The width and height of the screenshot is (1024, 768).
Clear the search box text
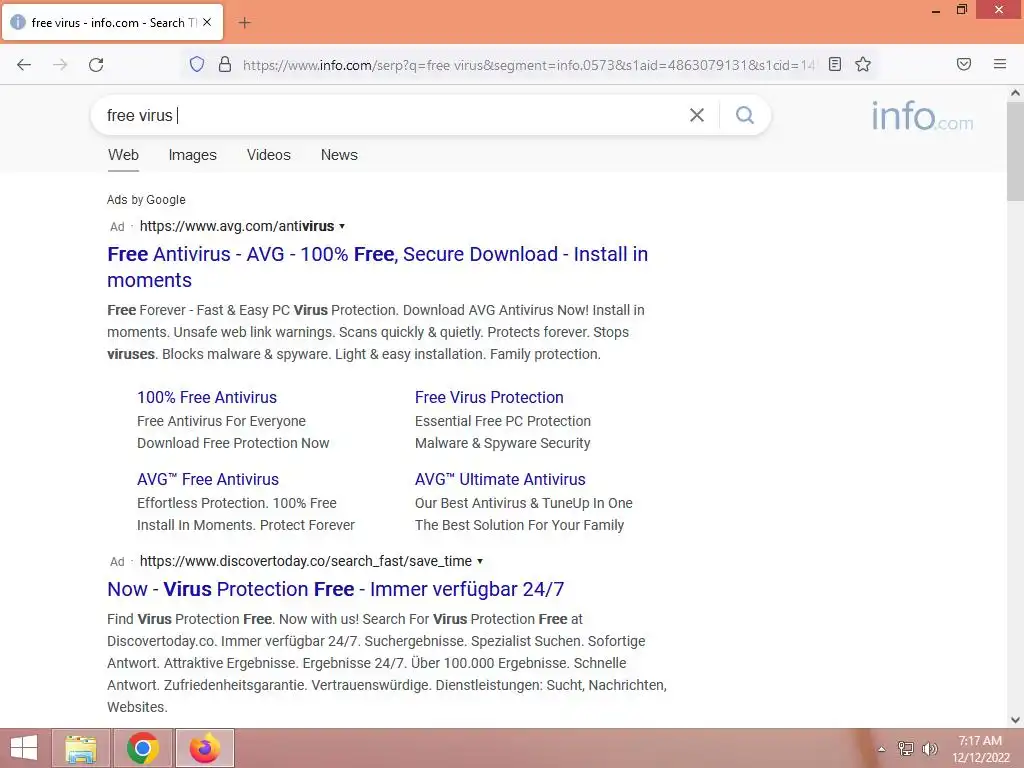click(x=697, y=116)
